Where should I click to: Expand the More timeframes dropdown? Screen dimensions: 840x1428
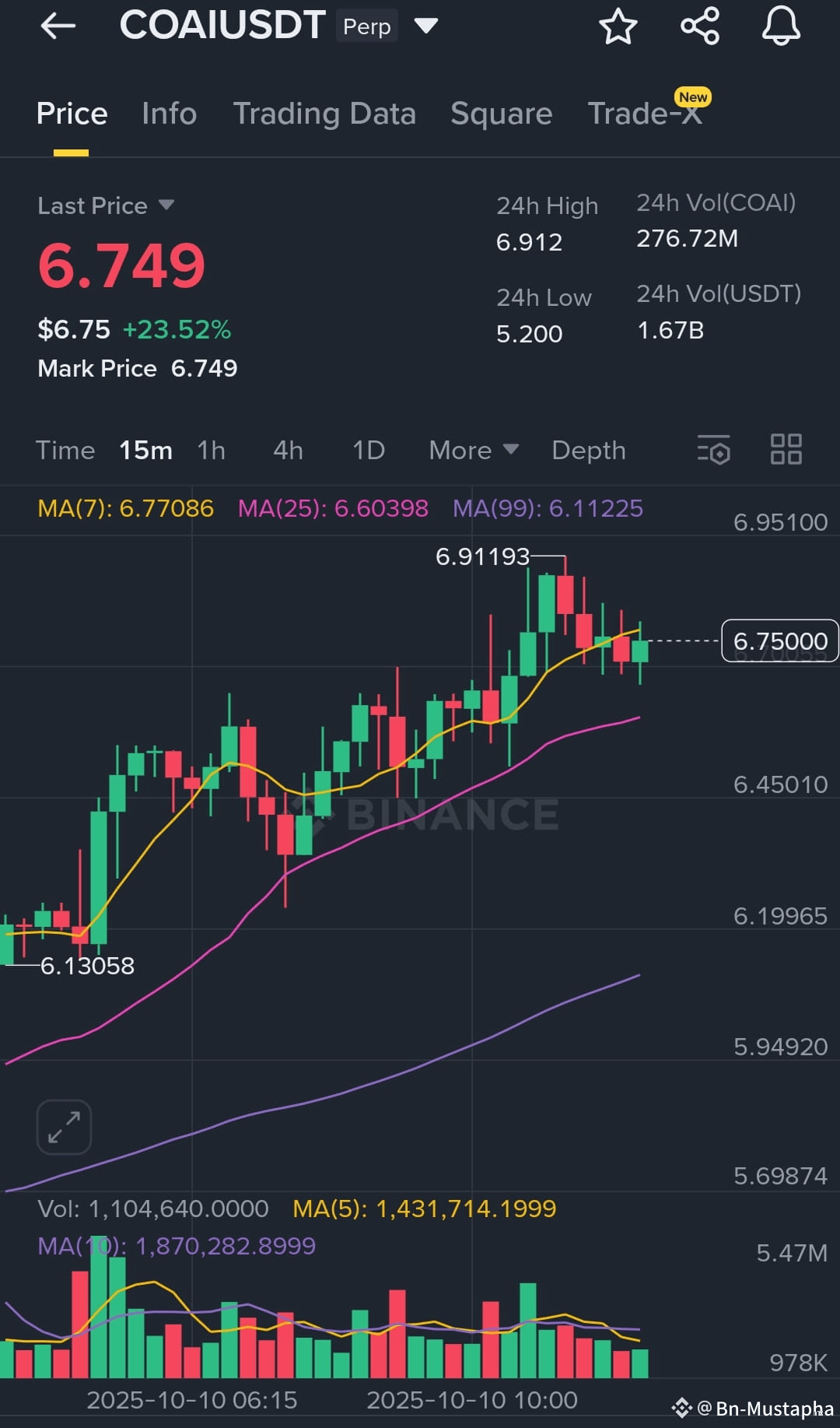(474, 451)
